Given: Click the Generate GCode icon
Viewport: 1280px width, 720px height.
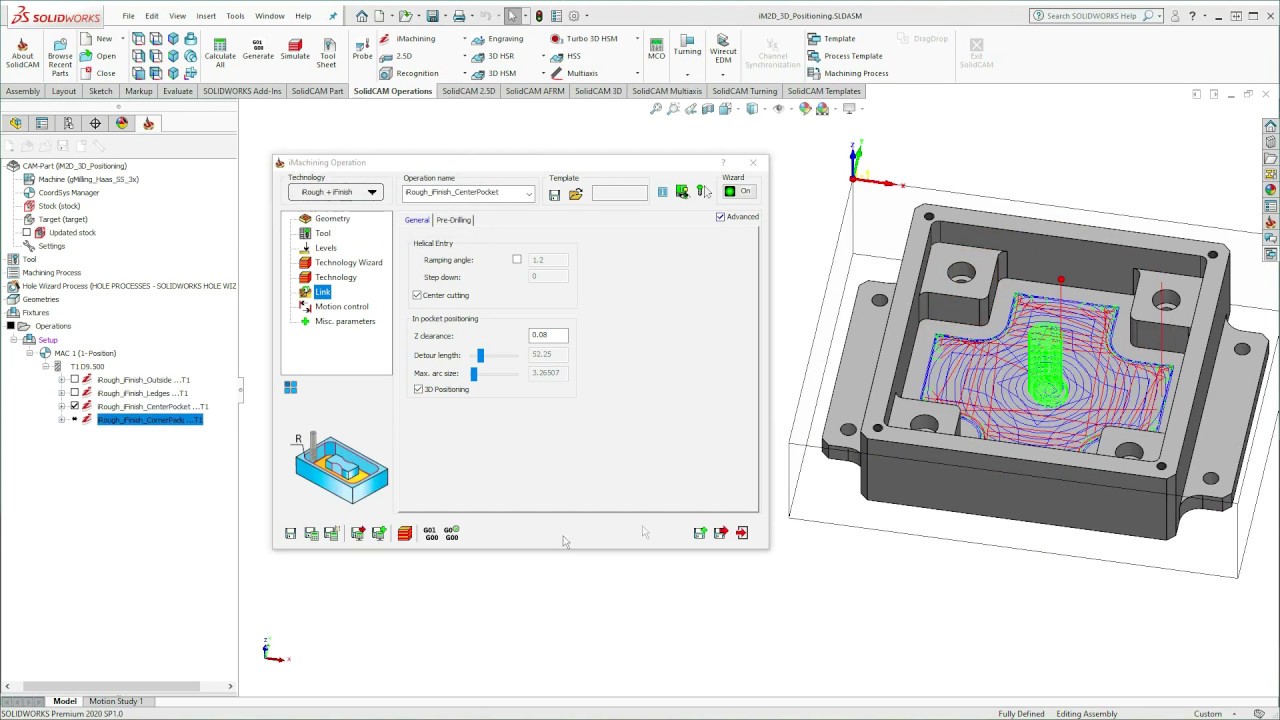Looking at the screenshot, I should (258, 50).
